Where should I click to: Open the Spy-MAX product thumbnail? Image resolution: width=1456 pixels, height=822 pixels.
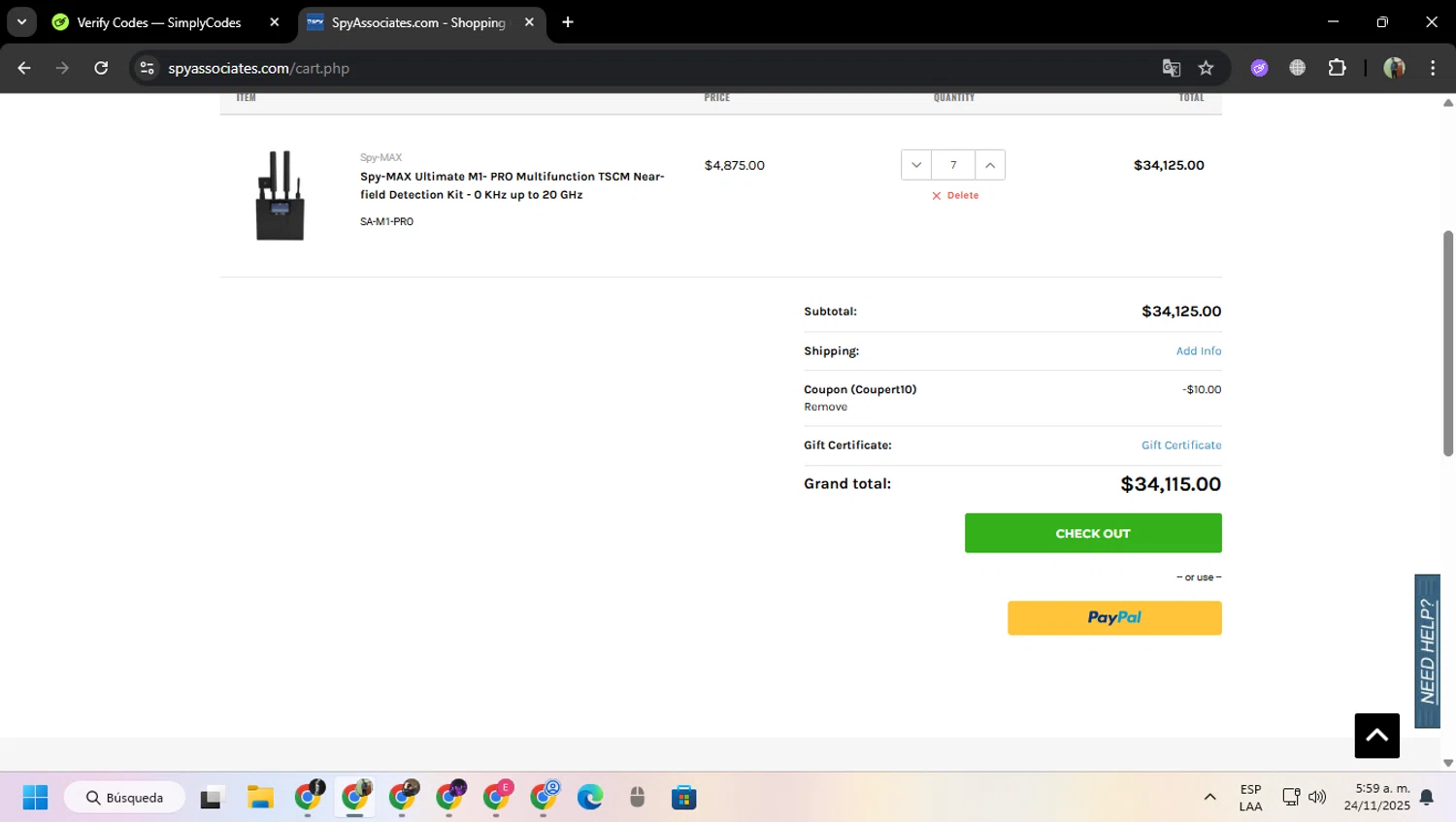[x=280, y=195]
